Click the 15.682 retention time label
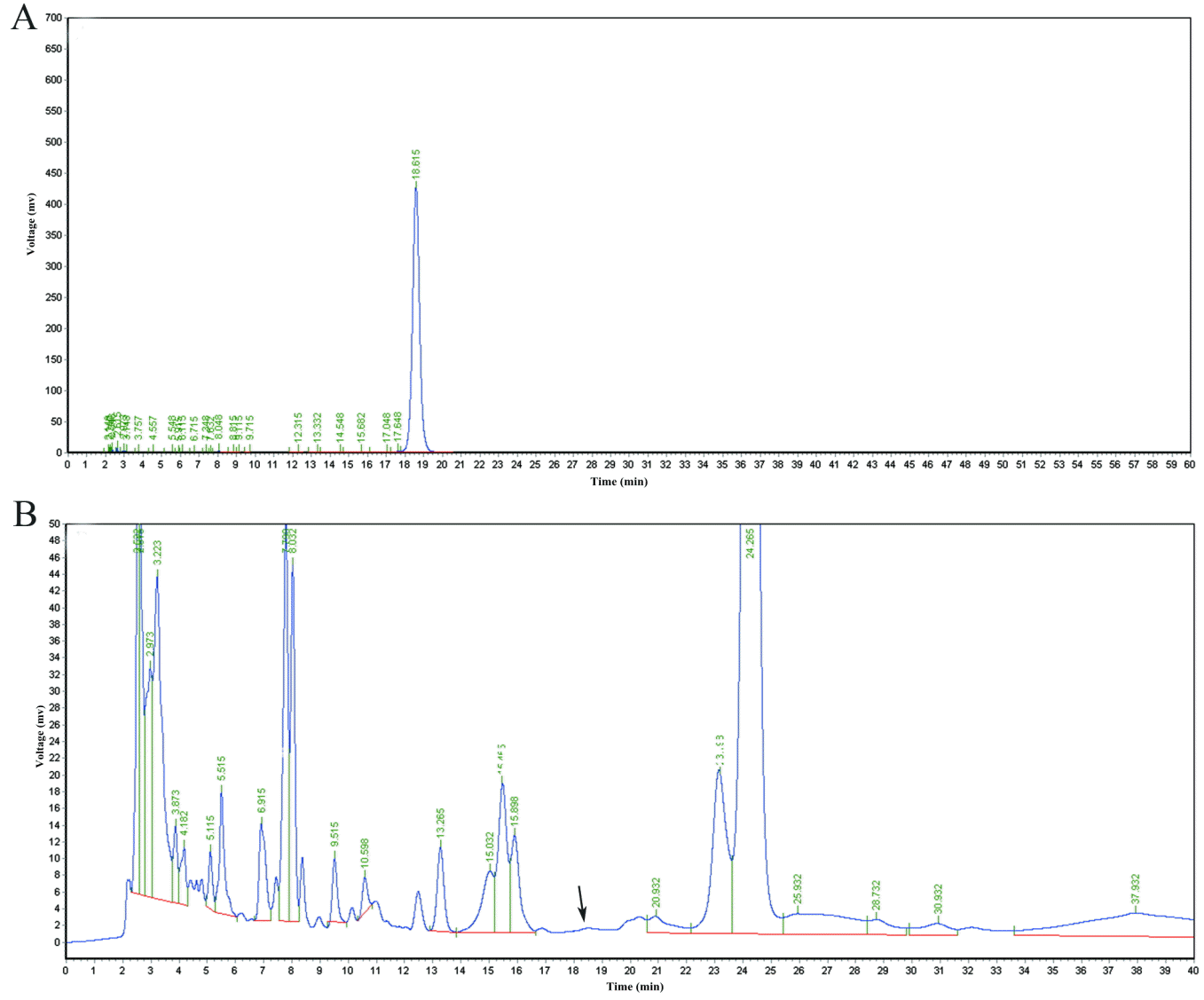This screenshot has width=1204, height=1000. [x=361, y=427]
